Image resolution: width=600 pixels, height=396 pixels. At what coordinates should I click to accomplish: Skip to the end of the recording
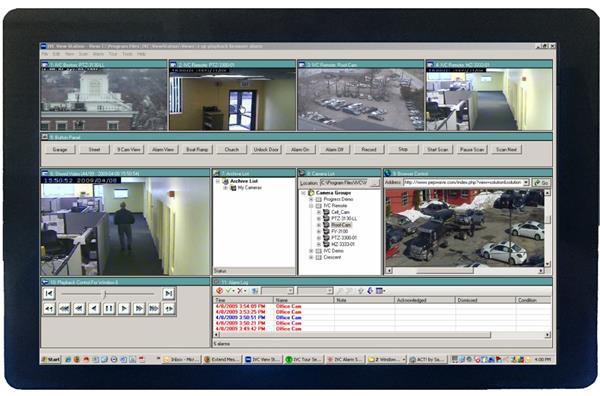168,293
